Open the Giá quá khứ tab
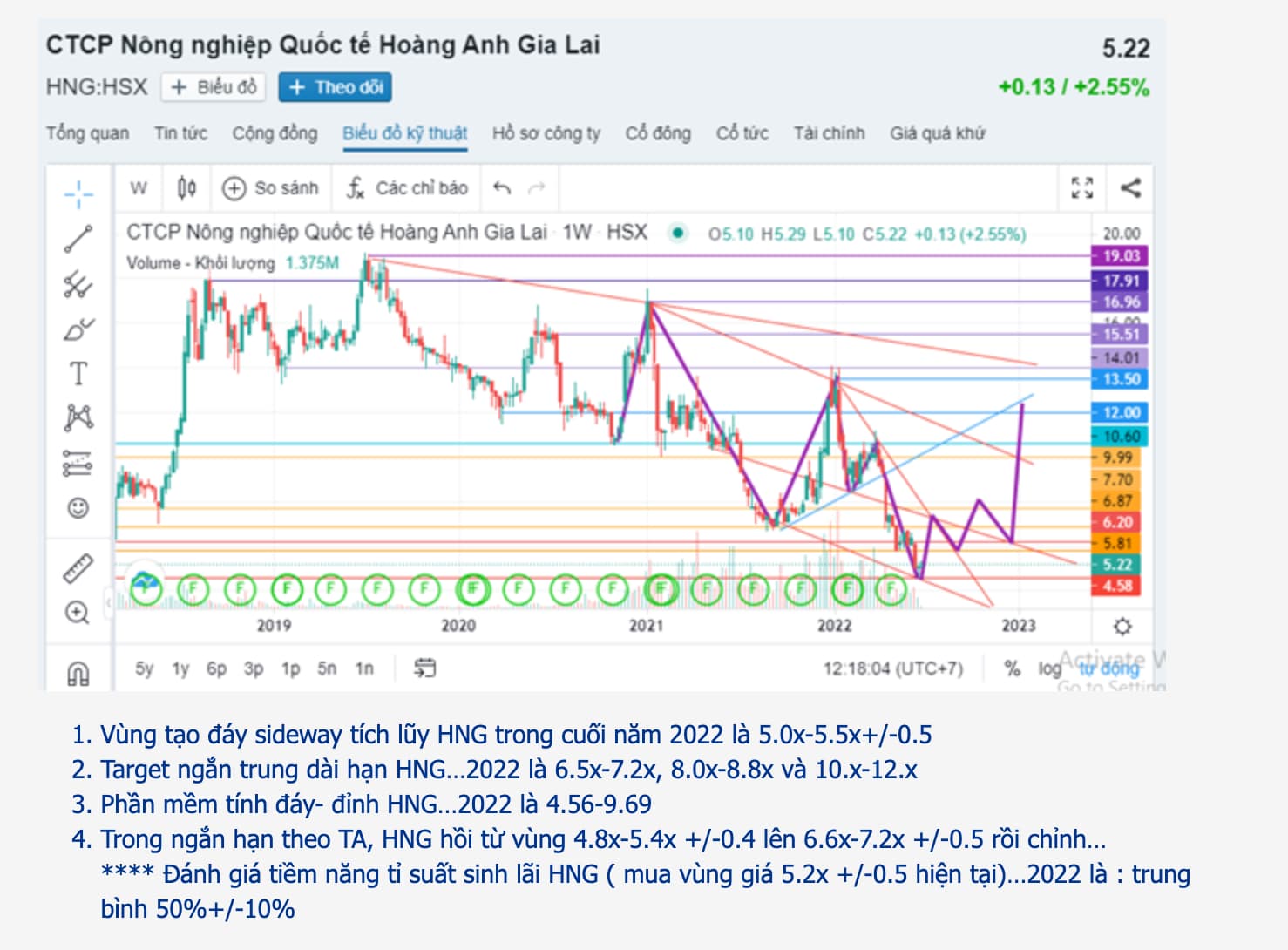Screen dimensions: 1288x950 click(938, 133)
